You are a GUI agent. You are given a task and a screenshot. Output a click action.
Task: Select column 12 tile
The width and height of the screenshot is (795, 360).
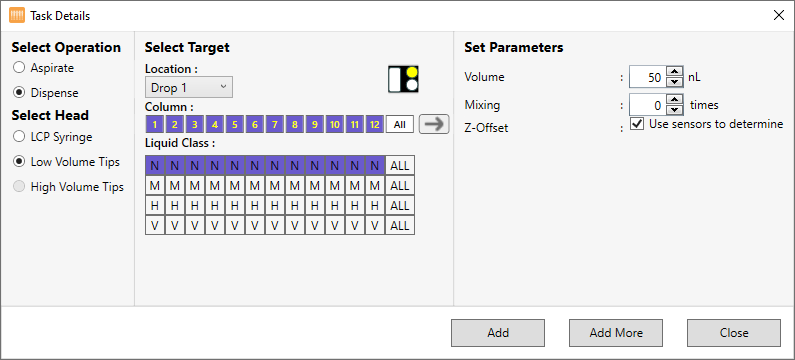[374, 124]
